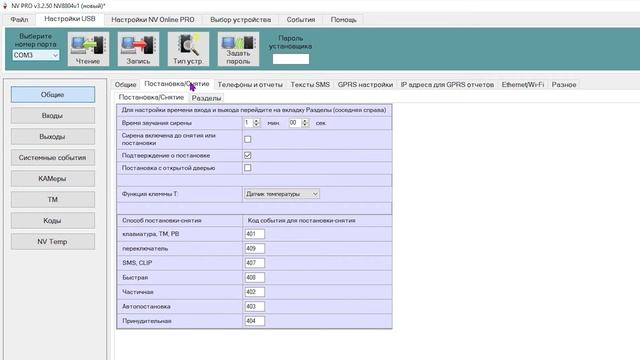
Task: Click the Общие sidebar button
Action: click(x=53, y=95)
